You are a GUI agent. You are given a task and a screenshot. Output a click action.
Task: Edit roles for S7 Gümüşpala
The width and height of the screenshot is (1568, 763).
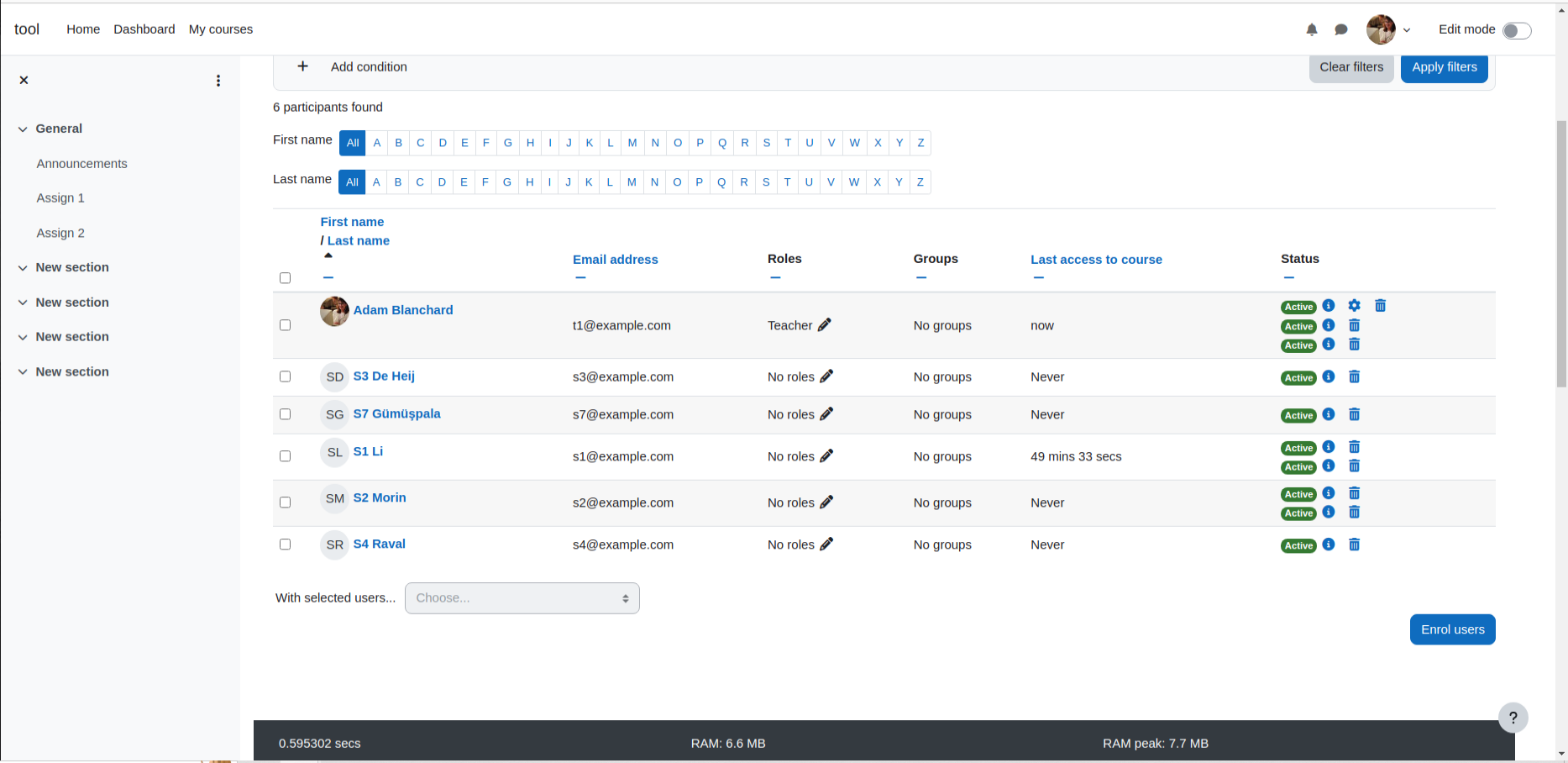pyautogui.click(x=826, y=414)
